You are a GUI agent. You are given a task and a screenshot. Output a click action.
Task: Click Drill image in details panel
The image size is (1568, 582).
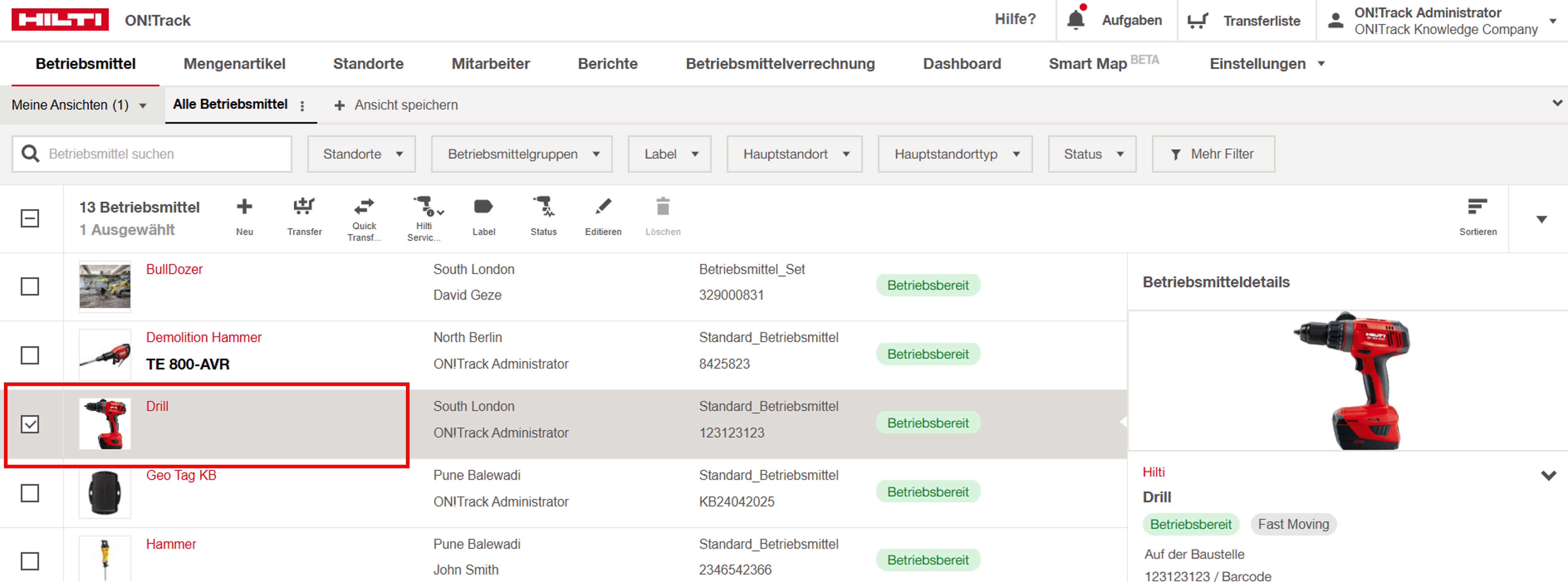tap(1352, 381)
